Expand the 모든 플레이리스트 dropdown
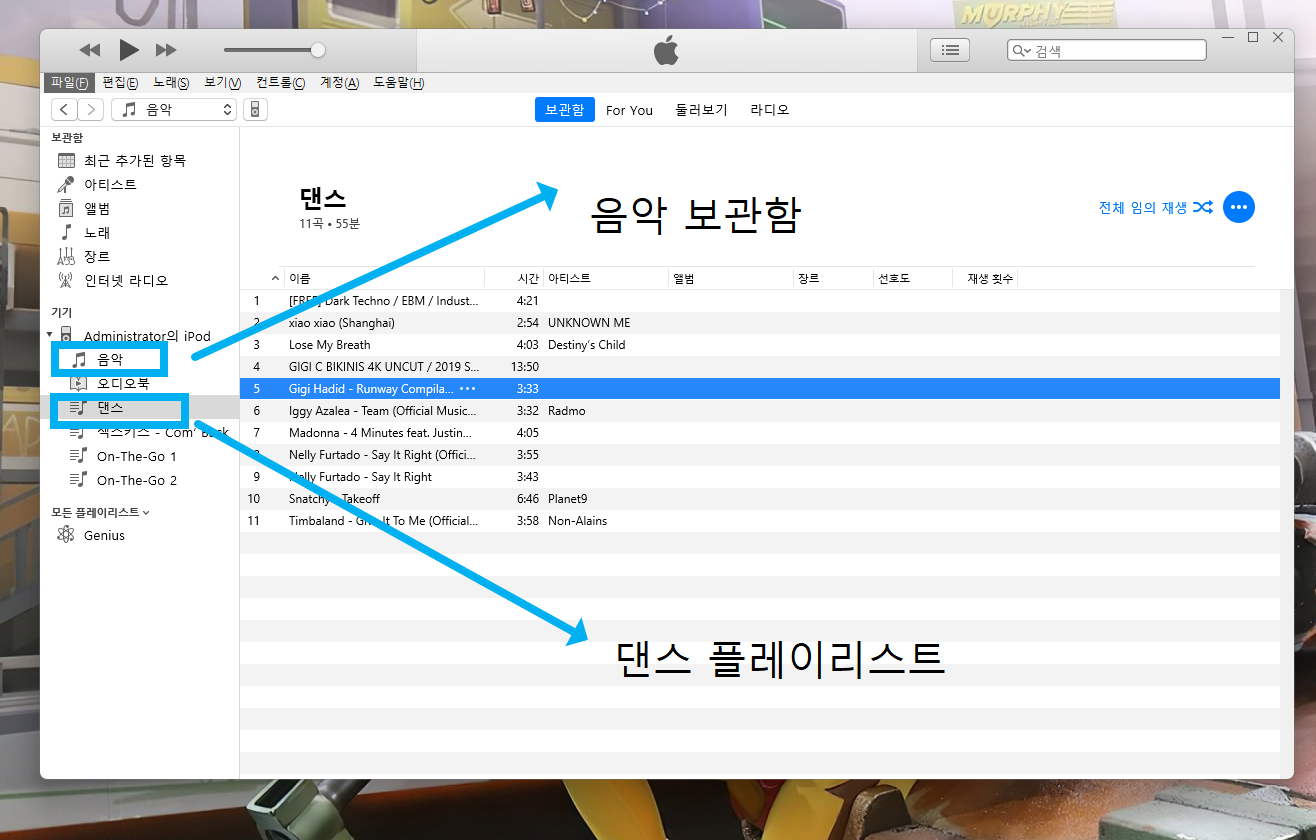 click(101, 512)
